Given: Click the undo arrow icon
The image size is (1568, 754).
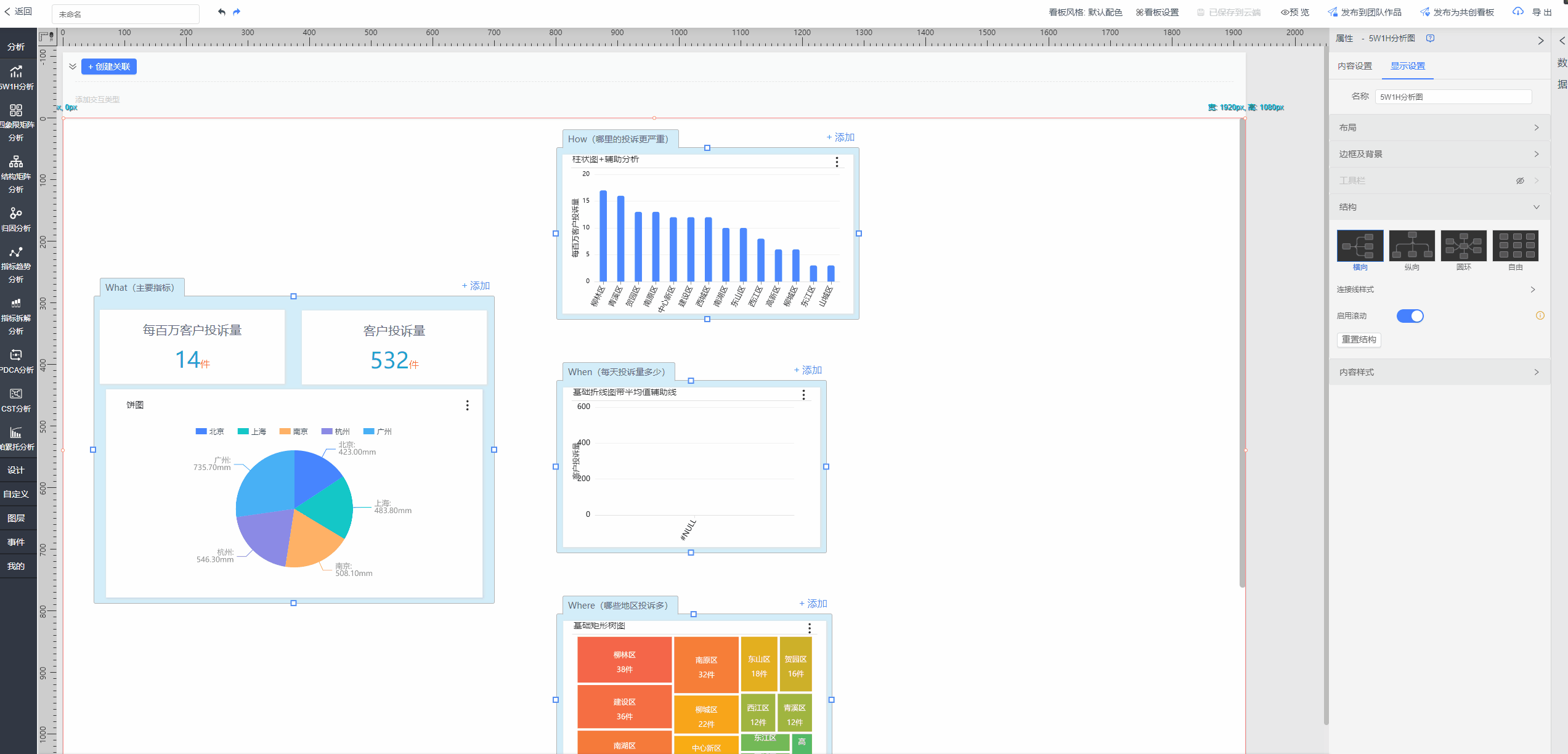Looking at the screenshot, I should tap(222, 12).
